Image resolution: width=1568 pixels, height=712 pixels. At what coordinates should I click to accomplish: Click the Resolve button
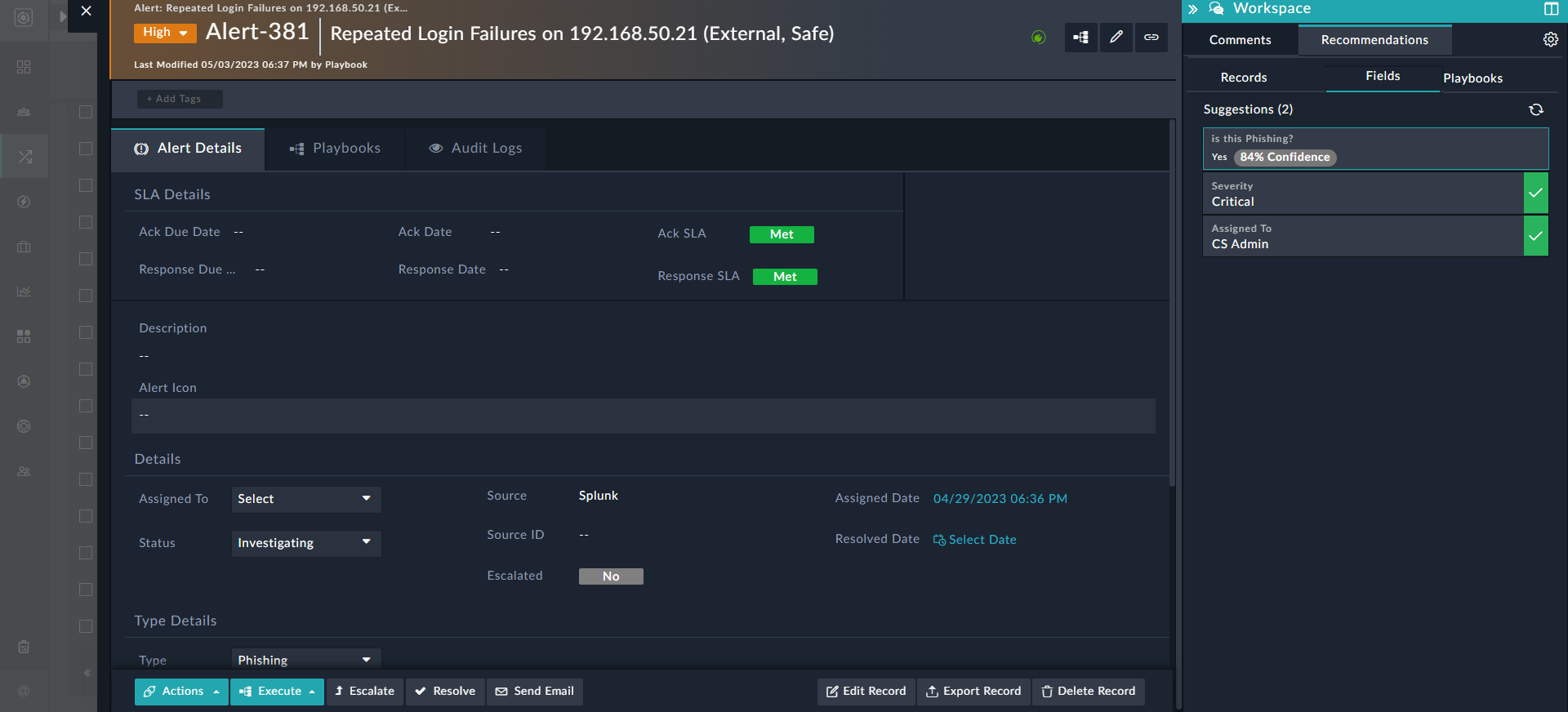(x=445, y=692)
